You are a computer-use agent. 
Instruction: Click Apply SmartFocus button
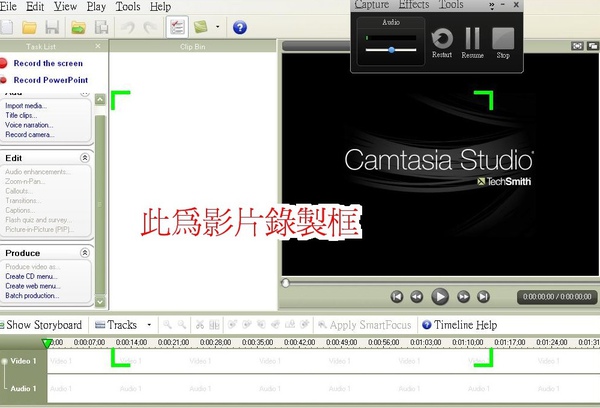click(365, 325)
